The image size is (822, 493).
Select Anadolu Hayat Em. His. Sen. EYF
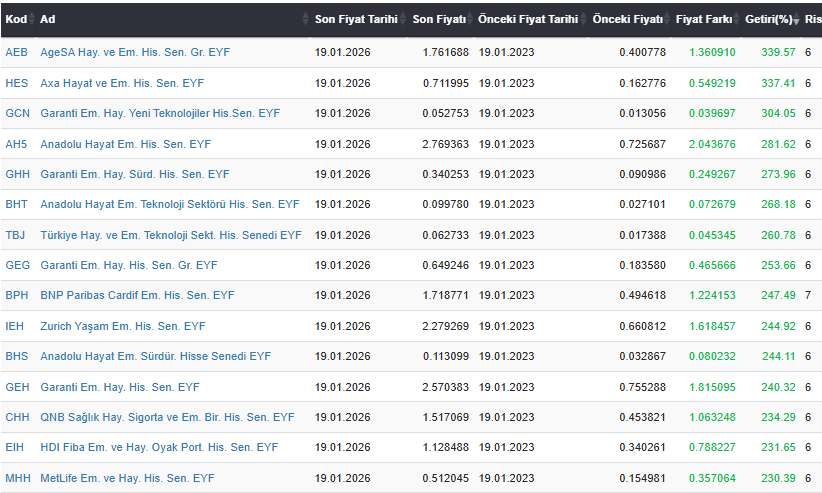pos(125,144)
